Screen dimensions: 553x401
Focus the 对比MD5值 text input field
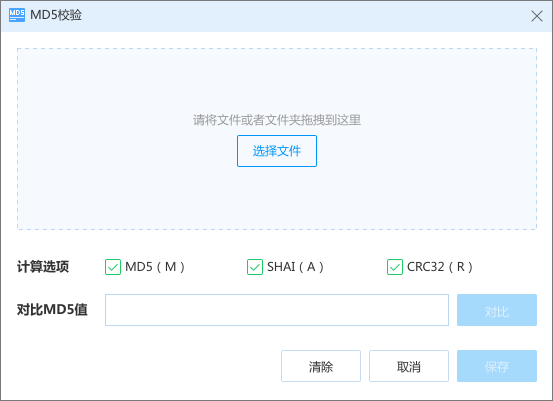(x=277, y=310)
